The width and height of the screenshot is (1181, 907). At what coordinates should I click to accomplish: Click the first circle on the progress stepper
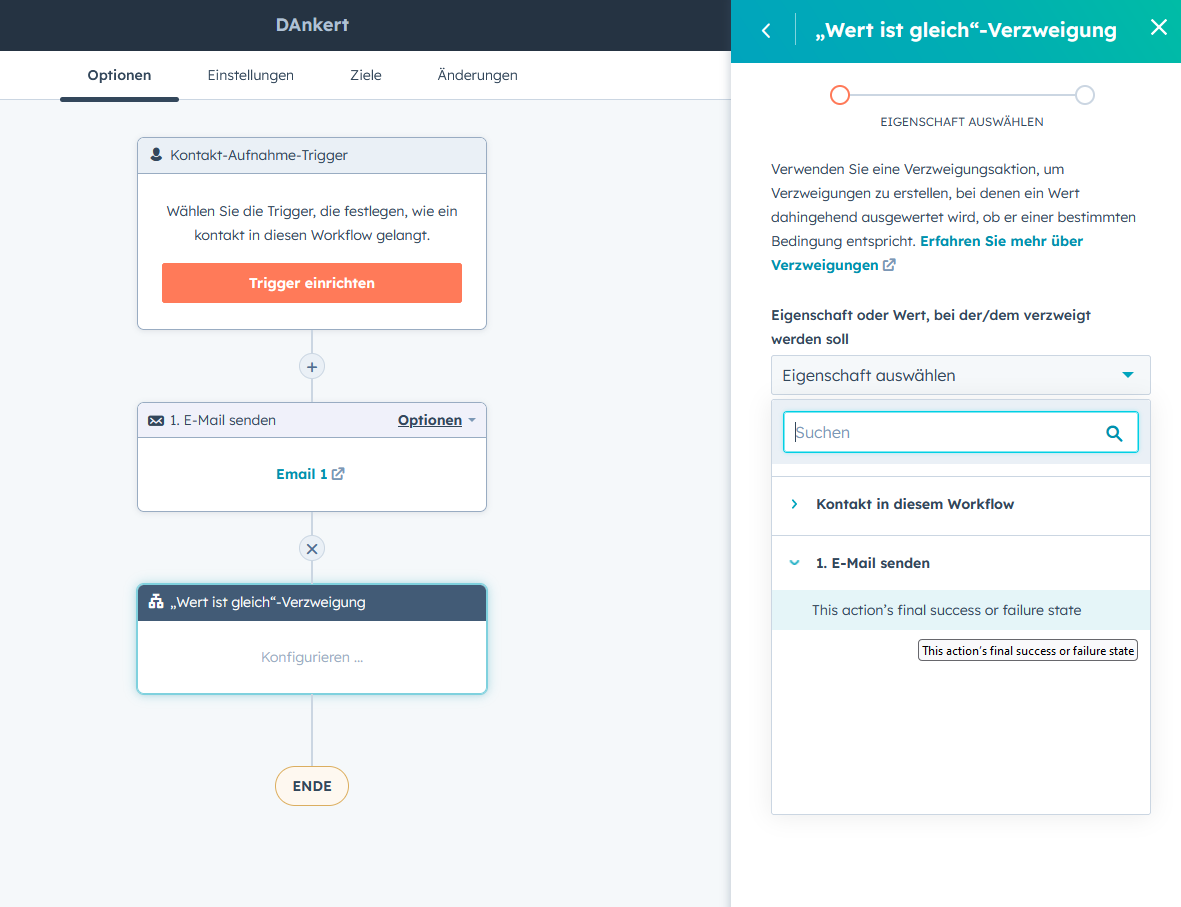click(839, 94)
